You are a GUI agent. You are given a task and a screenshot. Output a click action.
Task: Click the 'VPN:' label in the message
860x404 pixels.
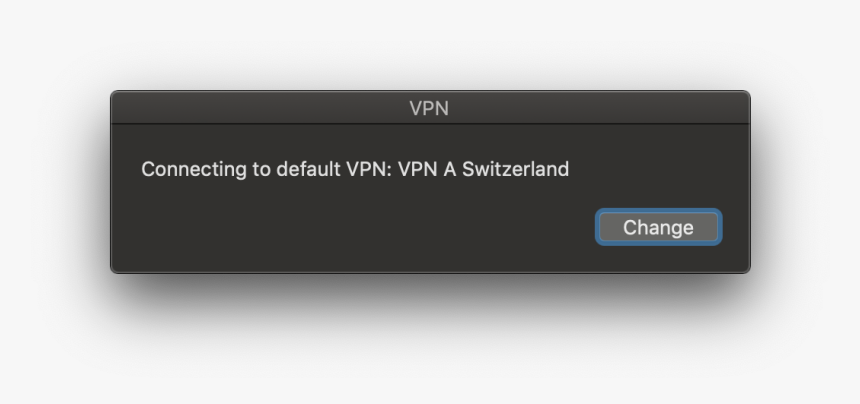point(369,169)
